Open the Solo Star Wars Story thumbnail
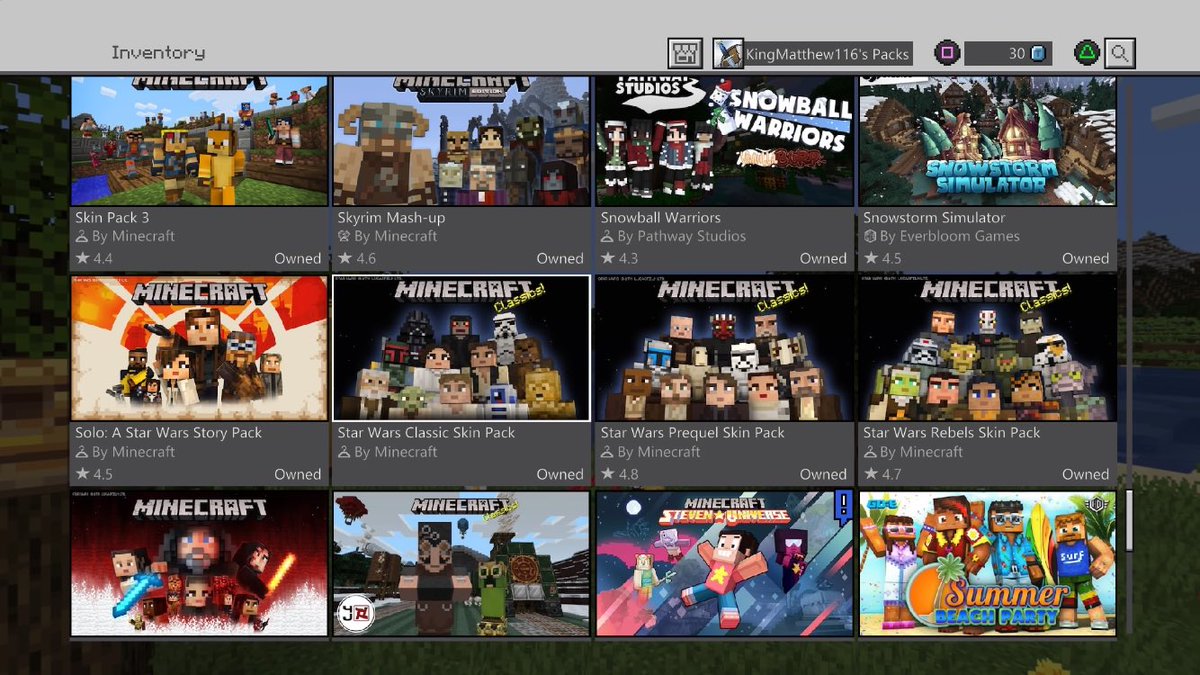This screenshot has height=675, width=1200. pyautogui.click(x=199, y=348)
